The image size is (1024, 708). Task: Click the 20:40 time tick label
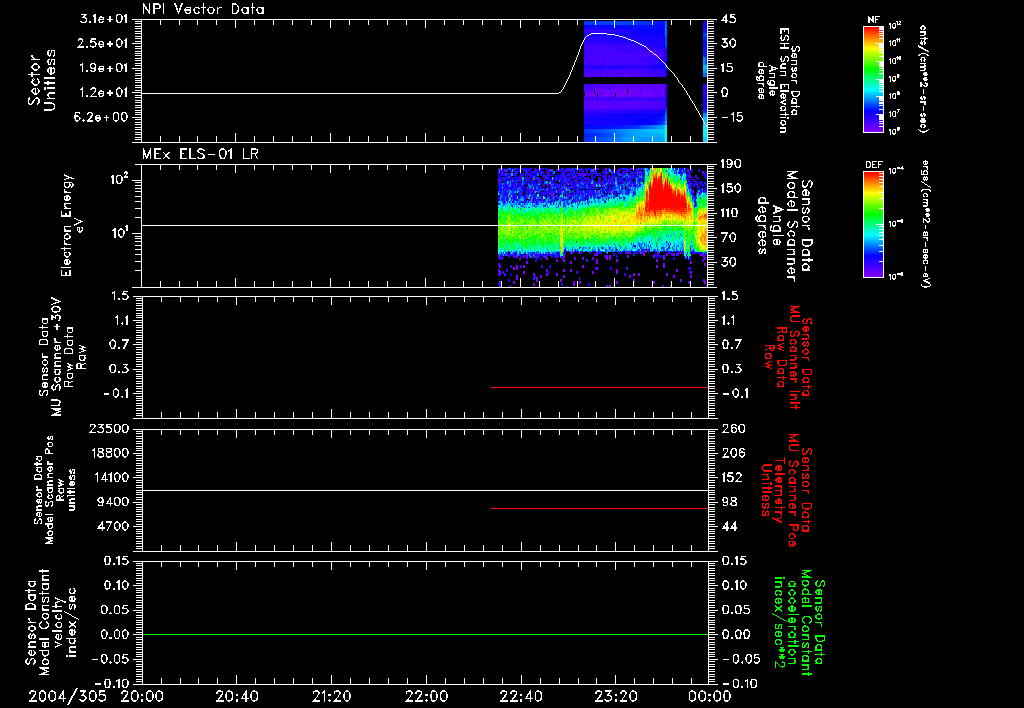236,696
